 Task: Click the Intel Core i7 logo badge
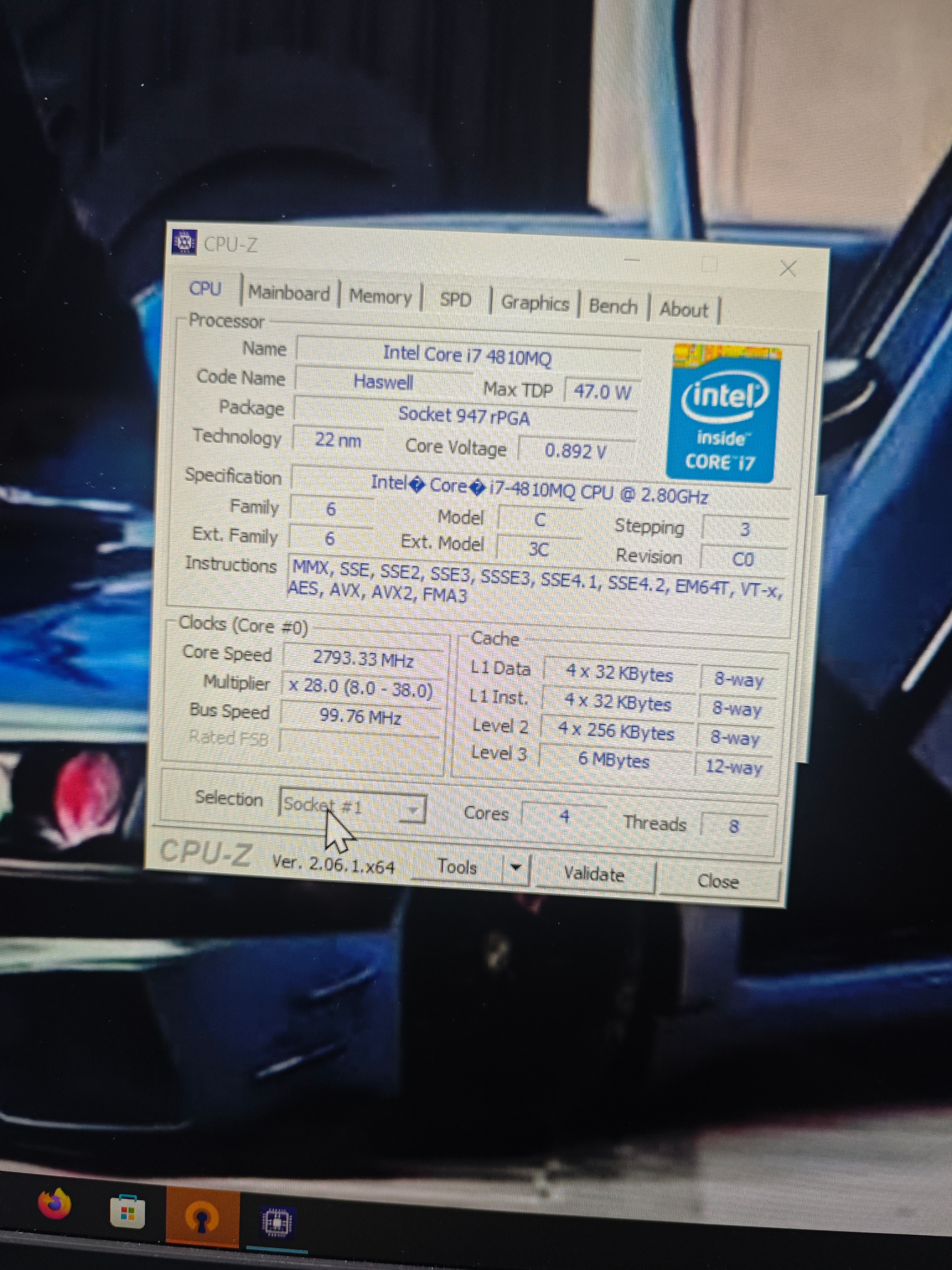click(x=725, y=412)
